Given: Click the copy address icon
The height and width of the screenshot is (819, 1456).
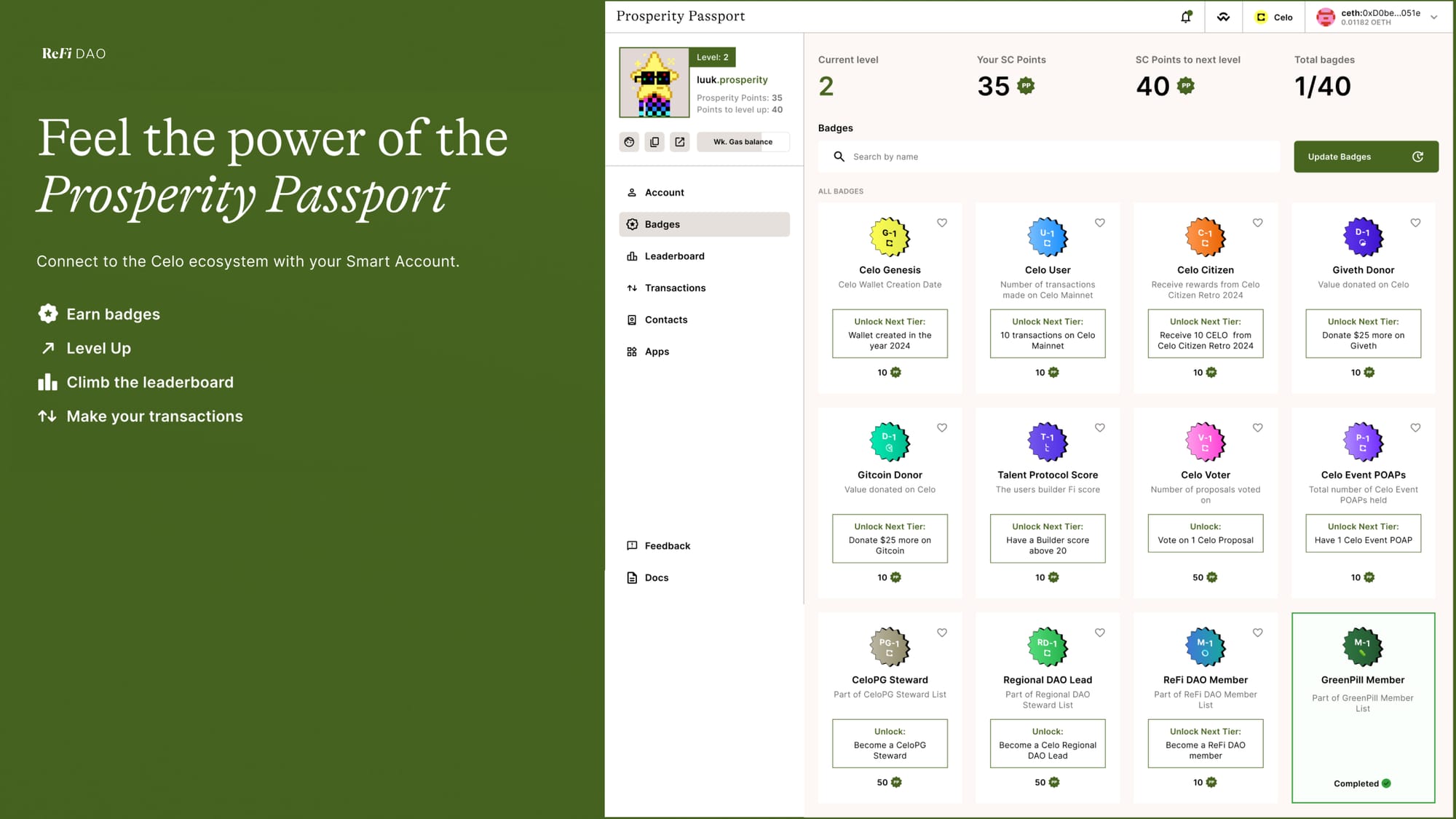Looking at the screenshot, I should (x=654, y=142).
